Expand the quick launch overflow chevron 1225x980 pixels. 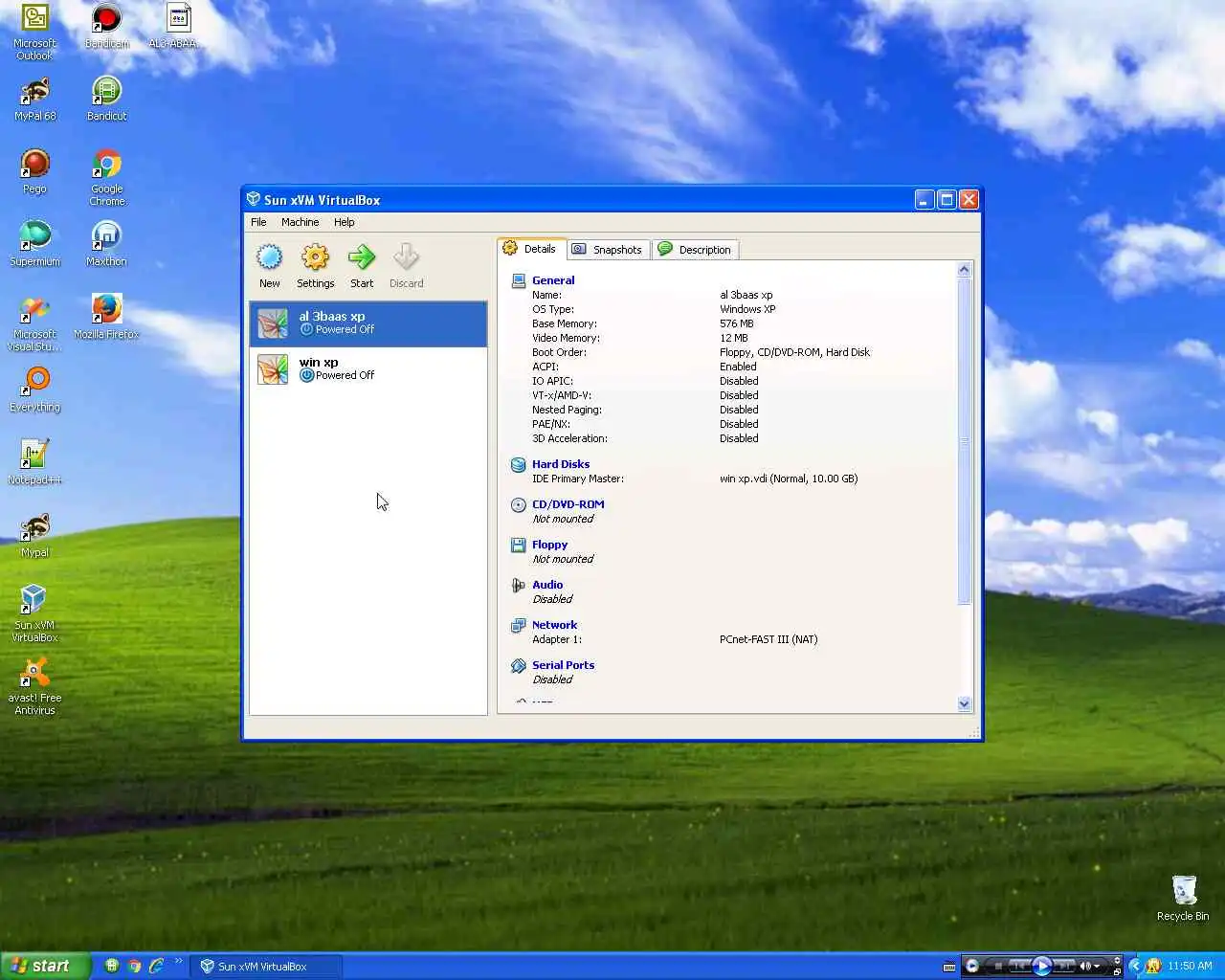click(178, 961)
